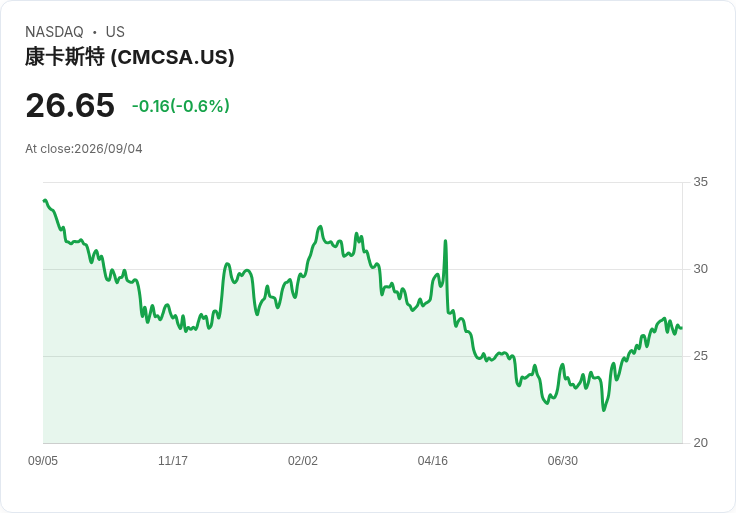Image resolution: width=736 pixels, height=513 pixels.
Task: Click the At close date text
Action: (x=84, y=149)
